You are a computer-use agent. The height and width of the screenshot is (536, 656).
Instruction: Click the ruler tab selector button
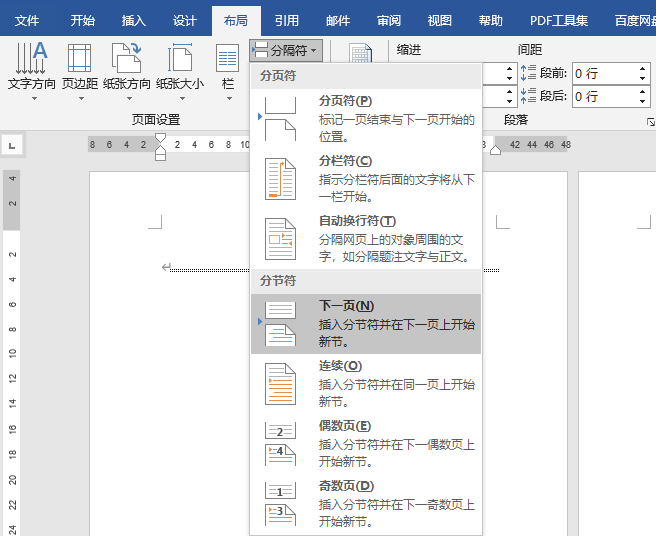11,146
